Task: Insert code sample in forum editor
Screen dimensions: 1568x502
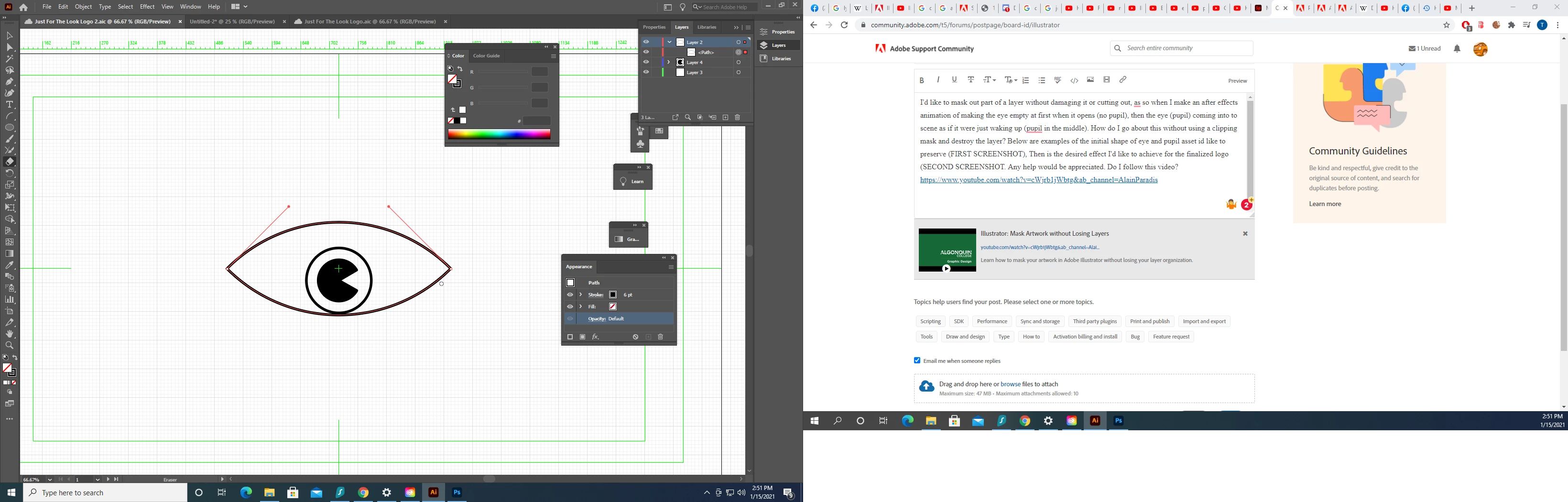Action: coord(1074,80)
